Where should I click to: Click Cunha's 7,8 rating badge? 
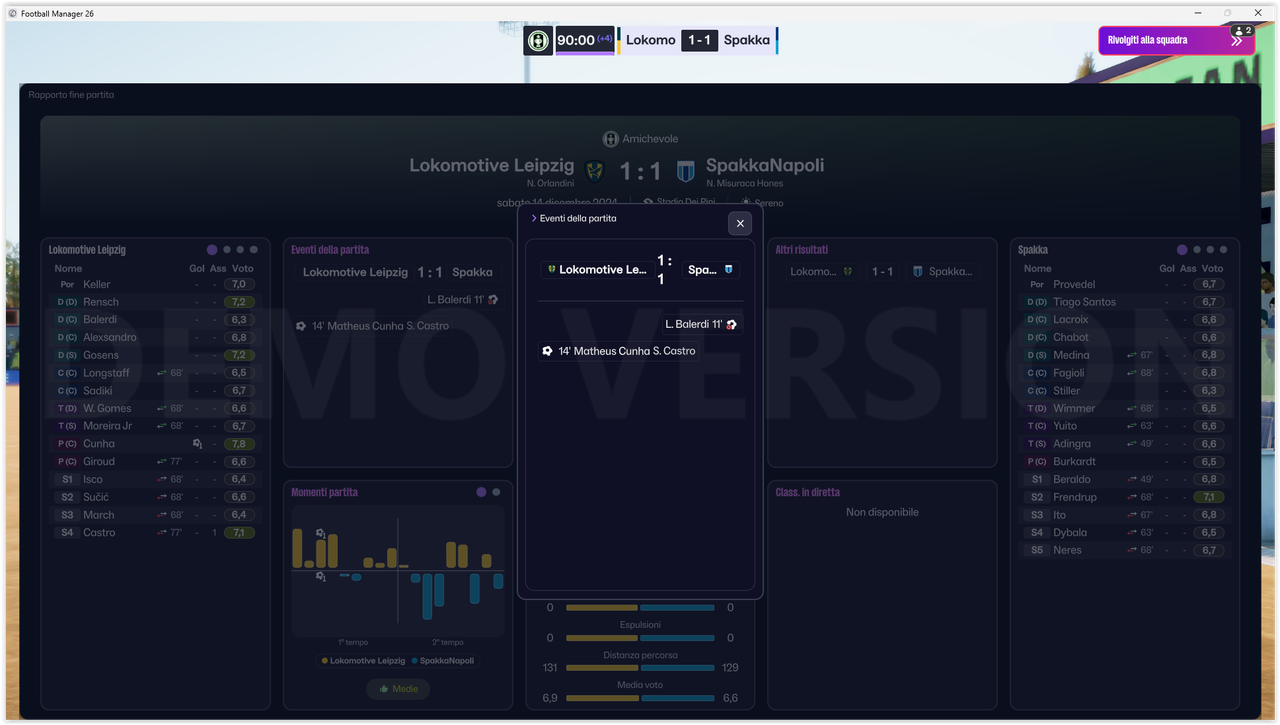tap(240, 444)
